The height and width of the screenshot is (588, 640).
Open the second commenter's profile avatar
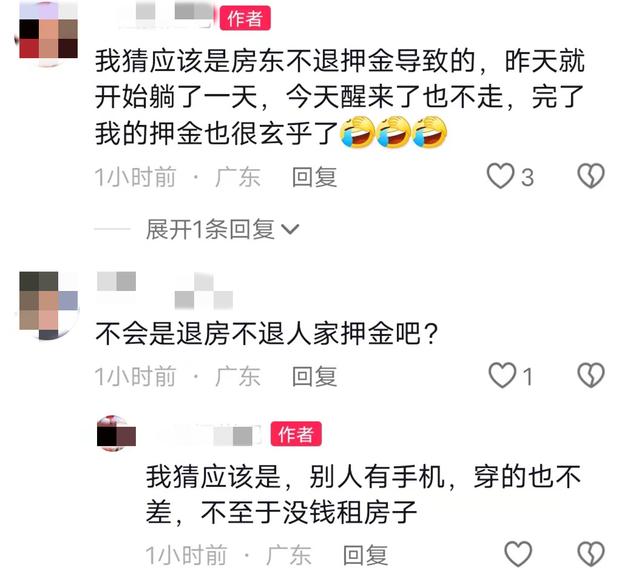point(48,305)
